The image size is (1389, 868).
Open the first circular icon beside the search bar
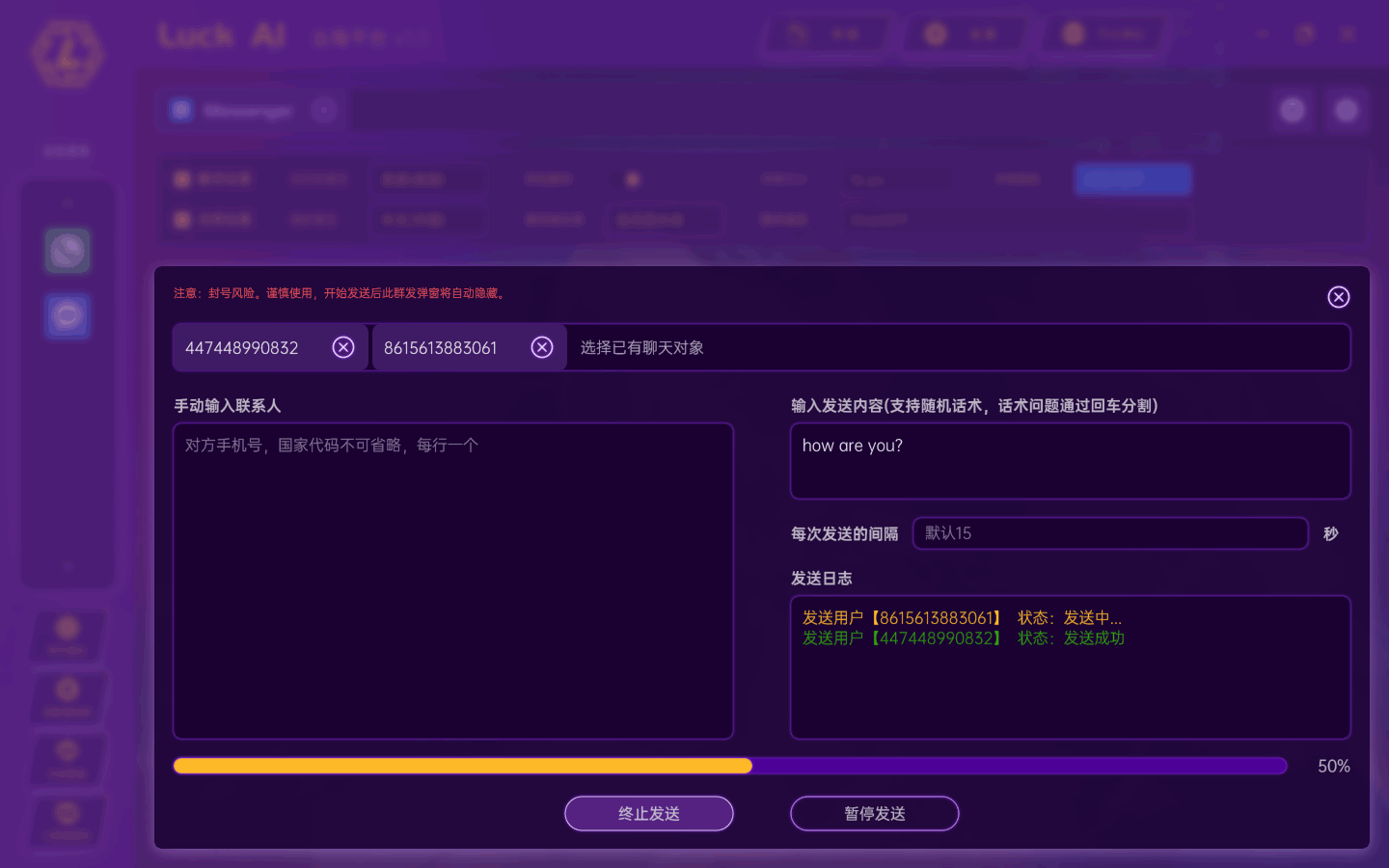pos(1293,110)
